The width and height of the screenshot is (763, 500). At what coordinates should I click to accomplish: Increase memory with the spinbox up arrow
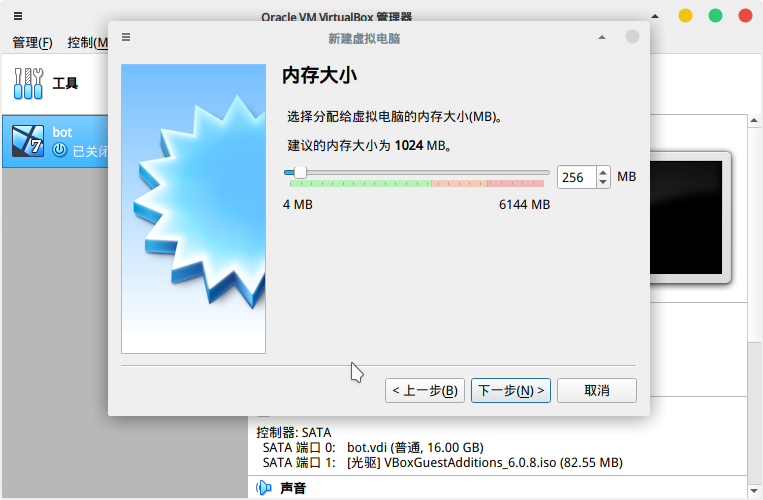(x=602, y=171)
